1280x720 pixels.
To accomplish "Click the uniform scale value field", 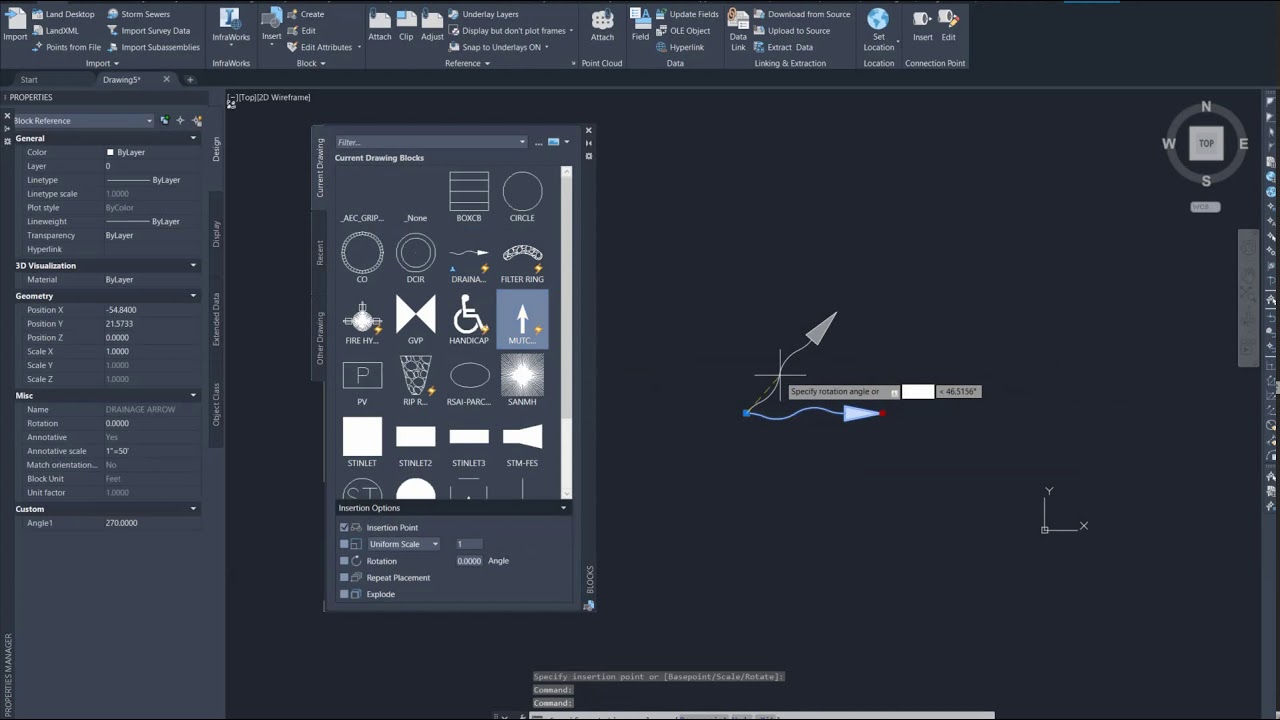I will pyautogui.click(x=469, y=544).
